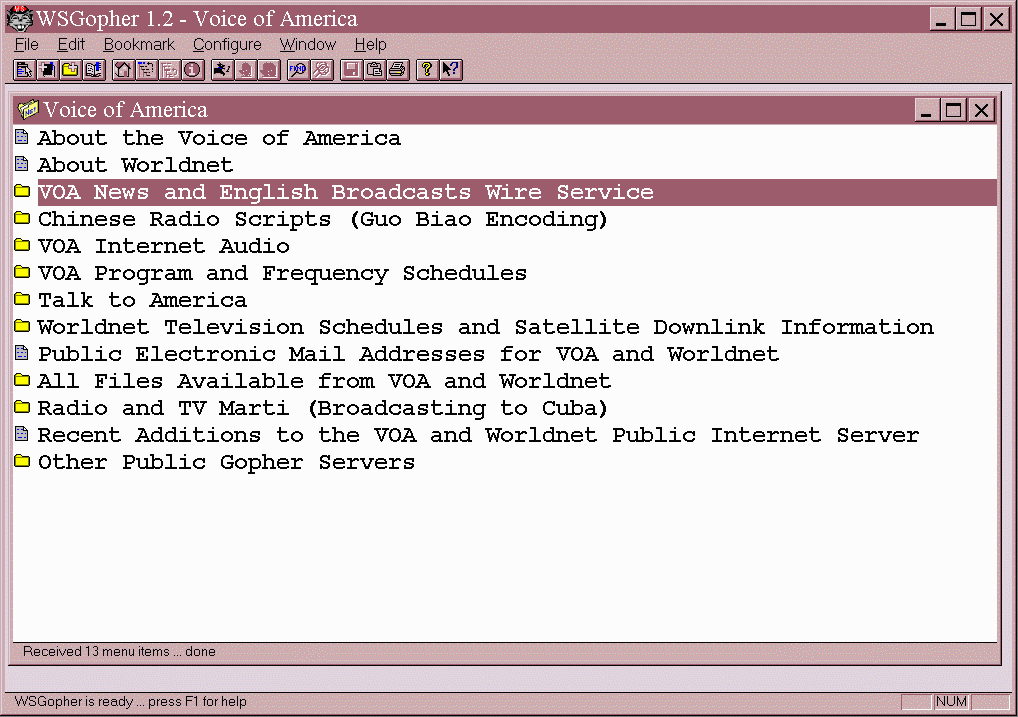Open the Configure menu

(x=227, y=44)
